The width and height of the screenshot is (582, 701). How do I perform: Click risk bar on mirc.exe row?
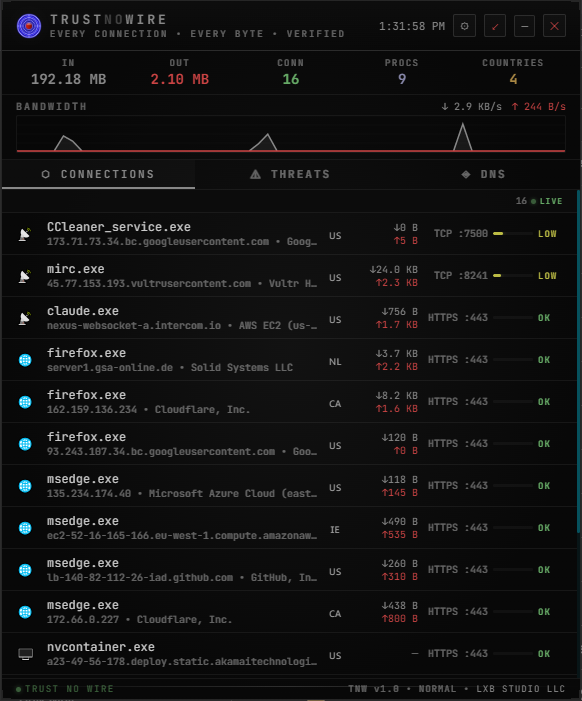click(513, 276)
